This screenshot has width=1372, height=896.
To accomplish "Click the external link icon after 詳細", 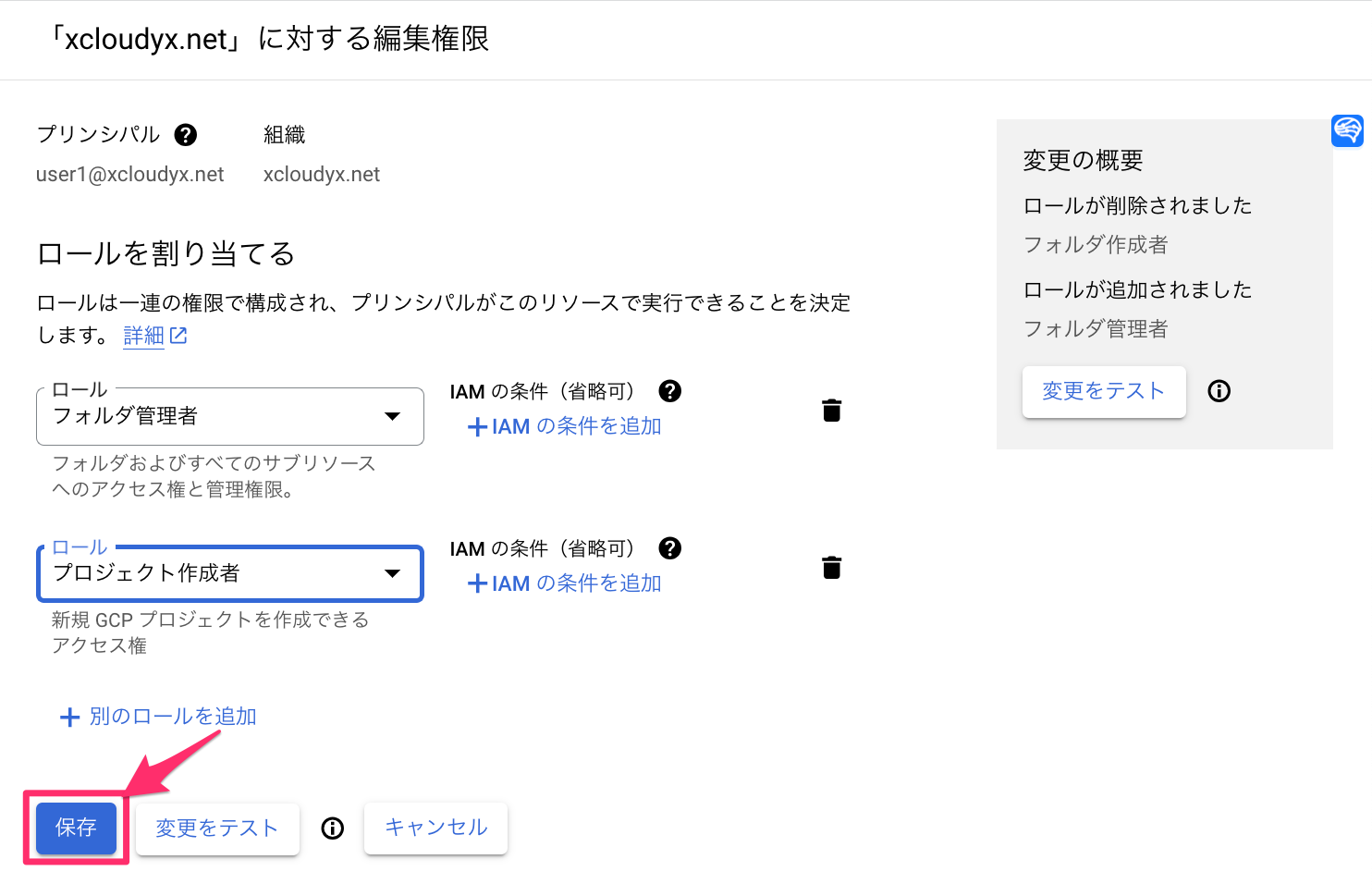I will pyautogui.click(x=179, y=335).
